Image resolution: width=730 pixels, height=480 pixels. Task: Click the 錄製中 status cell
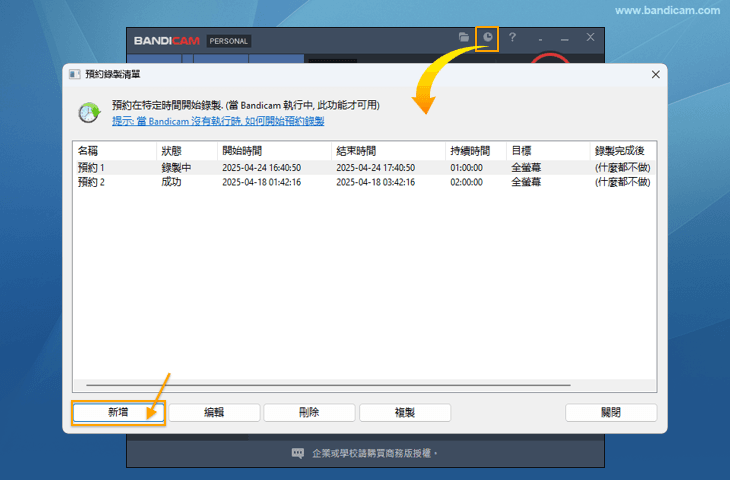176,168
